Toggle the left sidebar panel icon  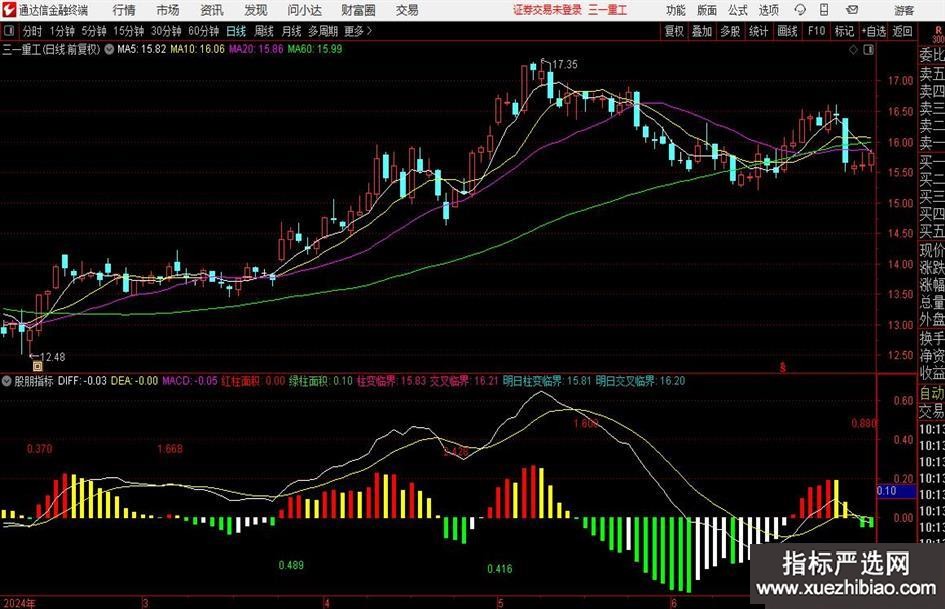pos(8,31)
